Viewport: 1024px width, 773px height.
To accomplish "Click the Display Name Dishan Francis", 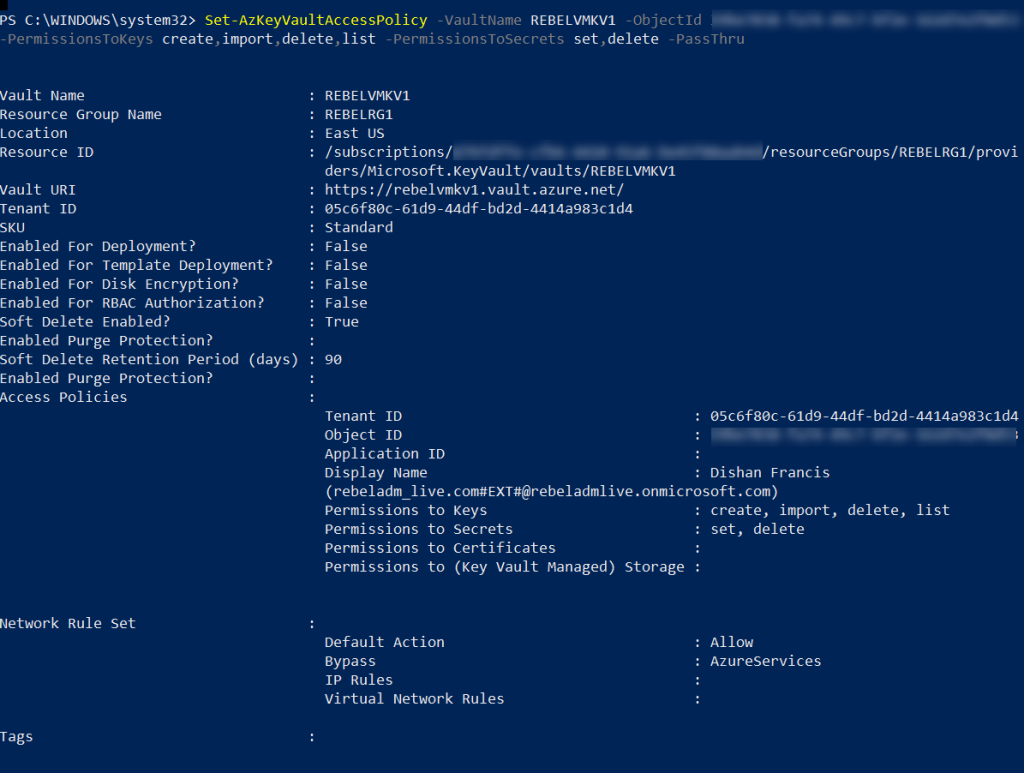I will [770, 472].
